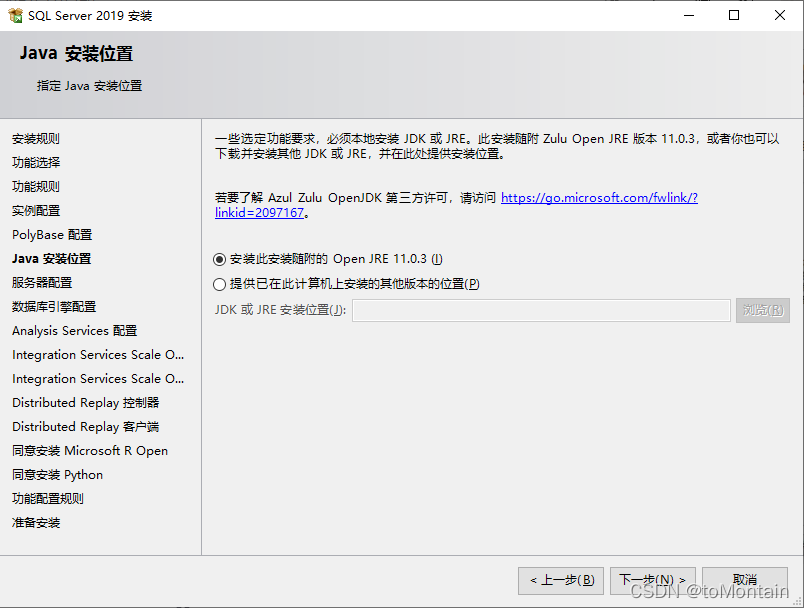Close the SQL Server 2019 setup window
The height and width of the screenshot is (608, 804).
(779, 15)
